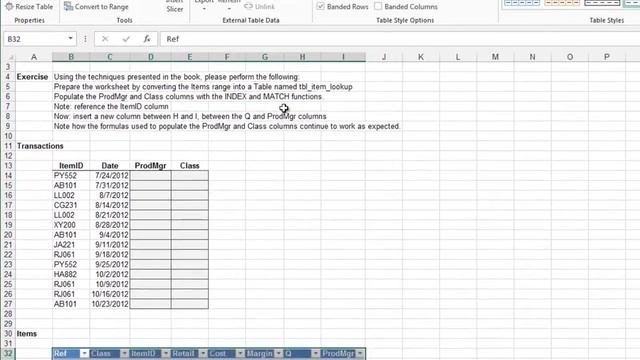This screenshot has width=640, height=360.
Task: Click the instruction mentioning tbl_item_lookup
Action: point(203,87)
